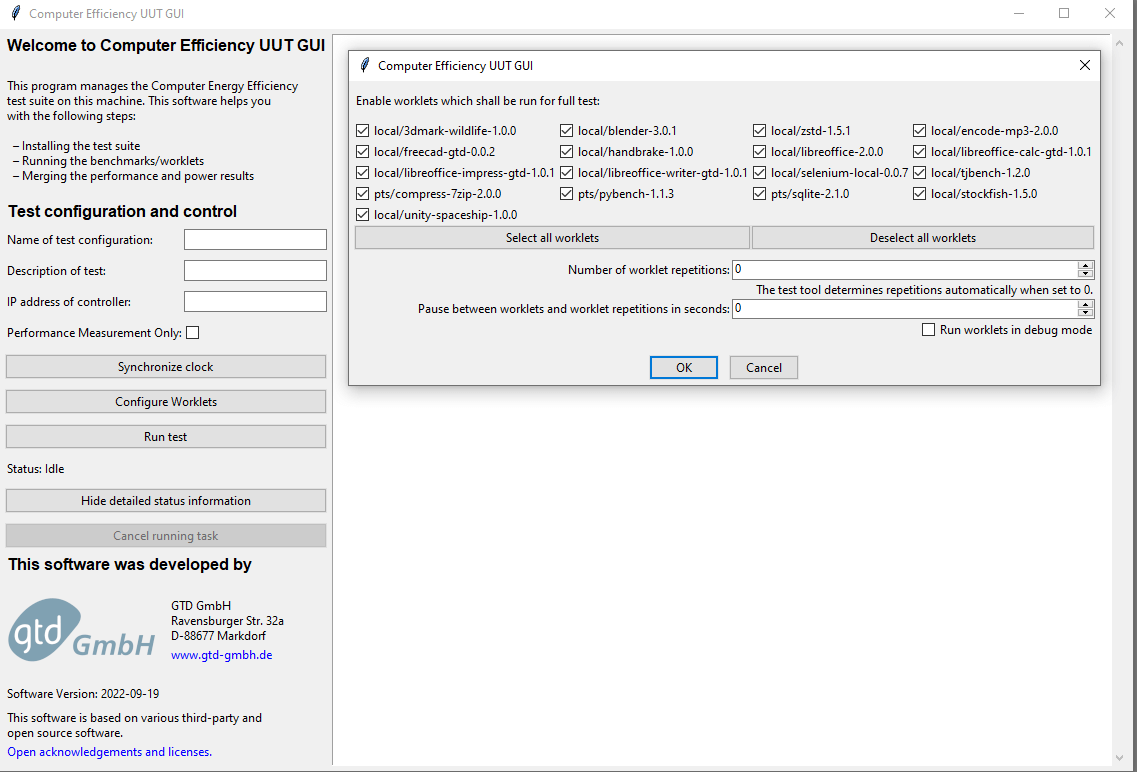The image size is (1137, 772).
Task: Confirm the worklet dialog with OK
Action: (684, 368)
